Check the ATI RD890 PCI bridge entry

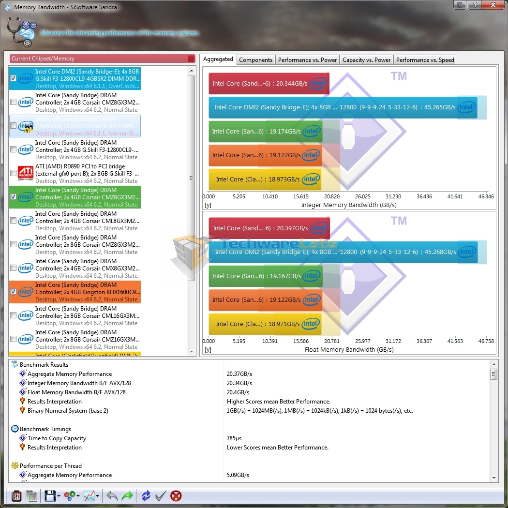coord(13,173)
